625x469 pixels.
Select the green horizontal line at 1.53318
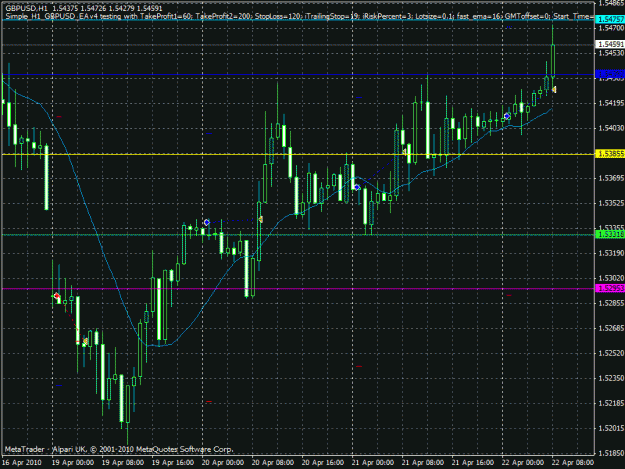(298, 235)
